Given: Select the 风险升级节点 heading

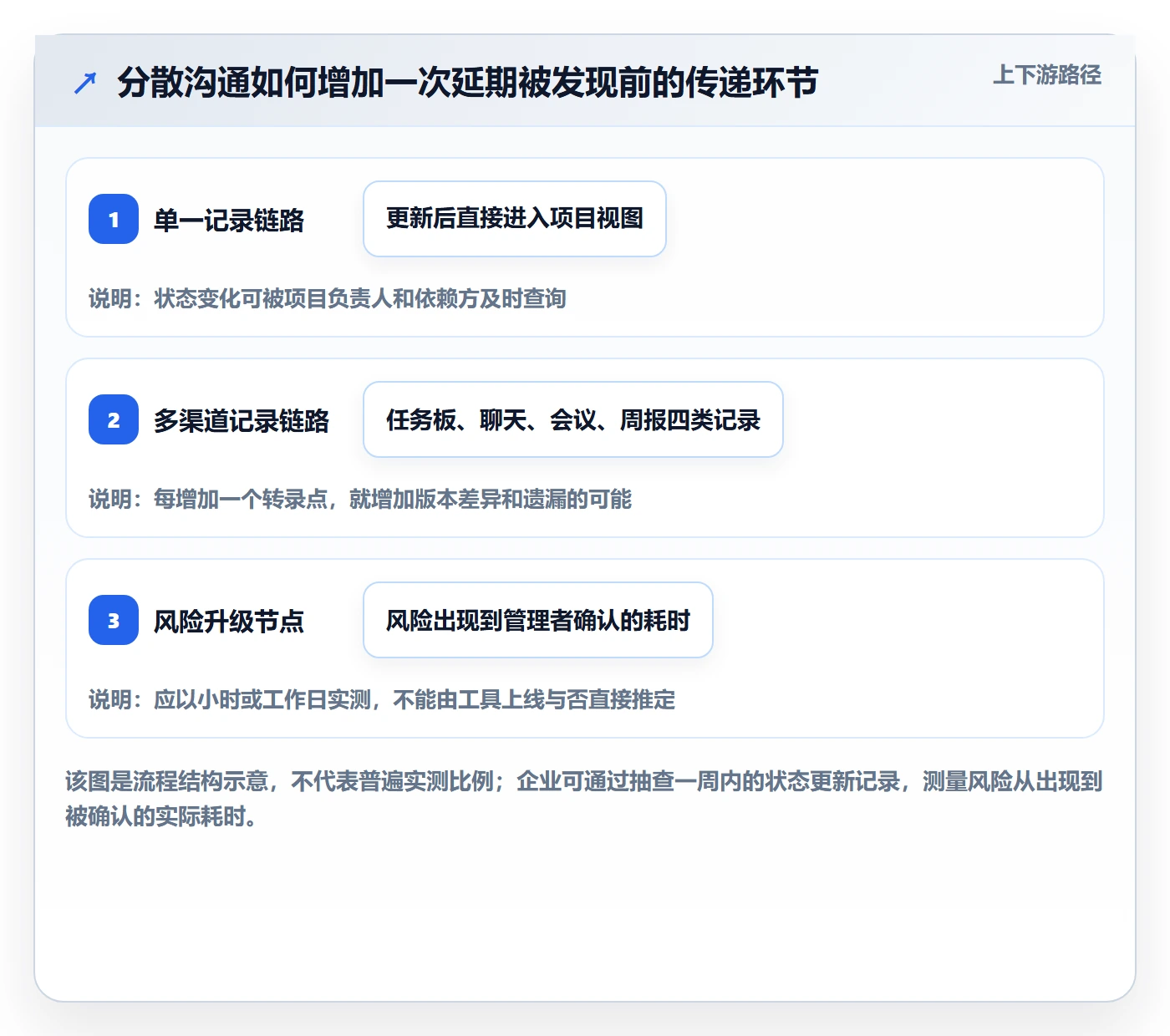Looking at the screenshot, I should pos(229,621).
